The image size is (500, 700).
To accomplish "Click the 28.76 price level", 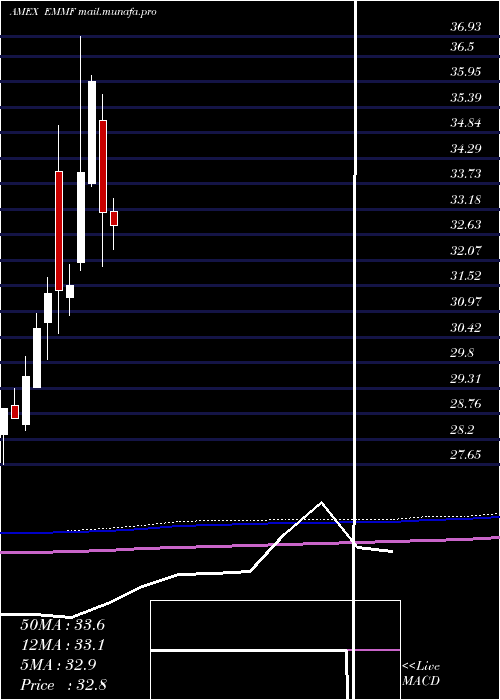I will click(466, 404).
